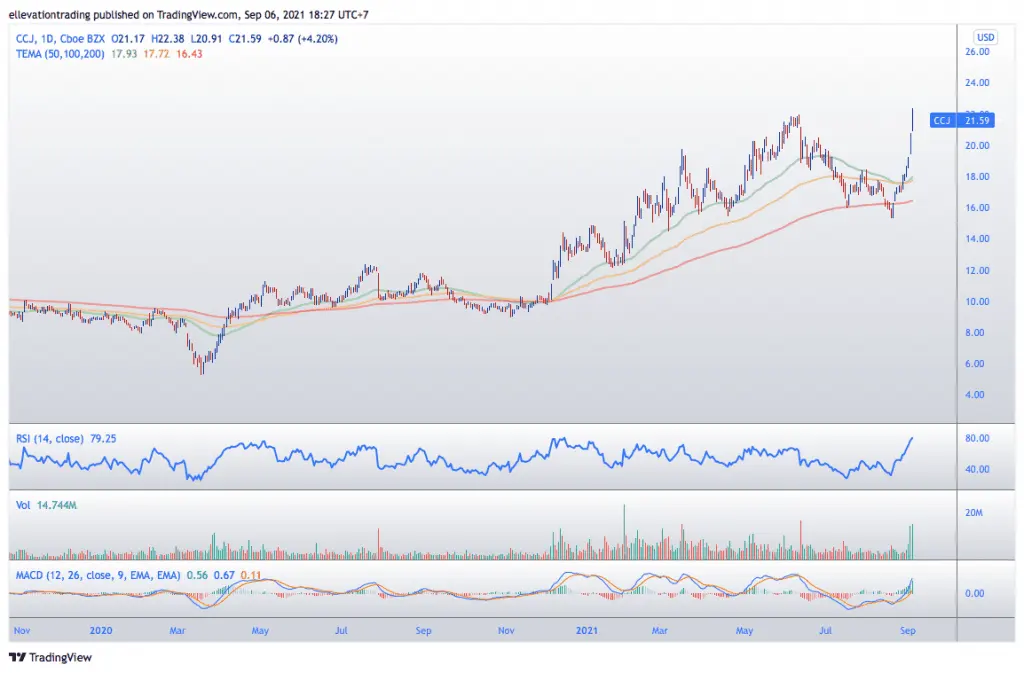Click the CCJ 21.59 price label

[962, 120]
